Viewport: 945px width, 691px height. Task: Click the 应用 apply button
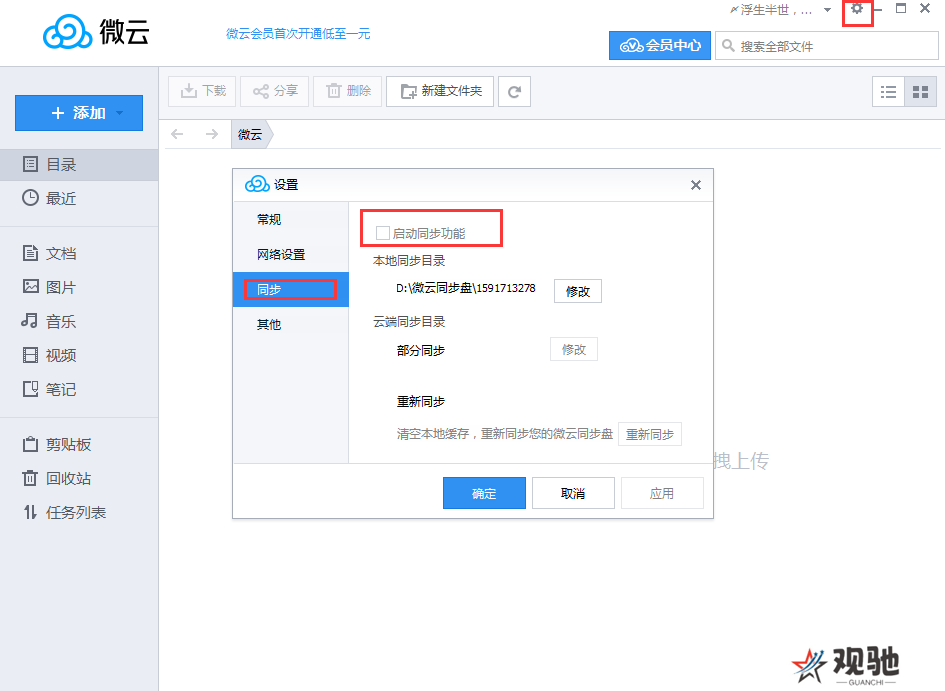(662, 493)
